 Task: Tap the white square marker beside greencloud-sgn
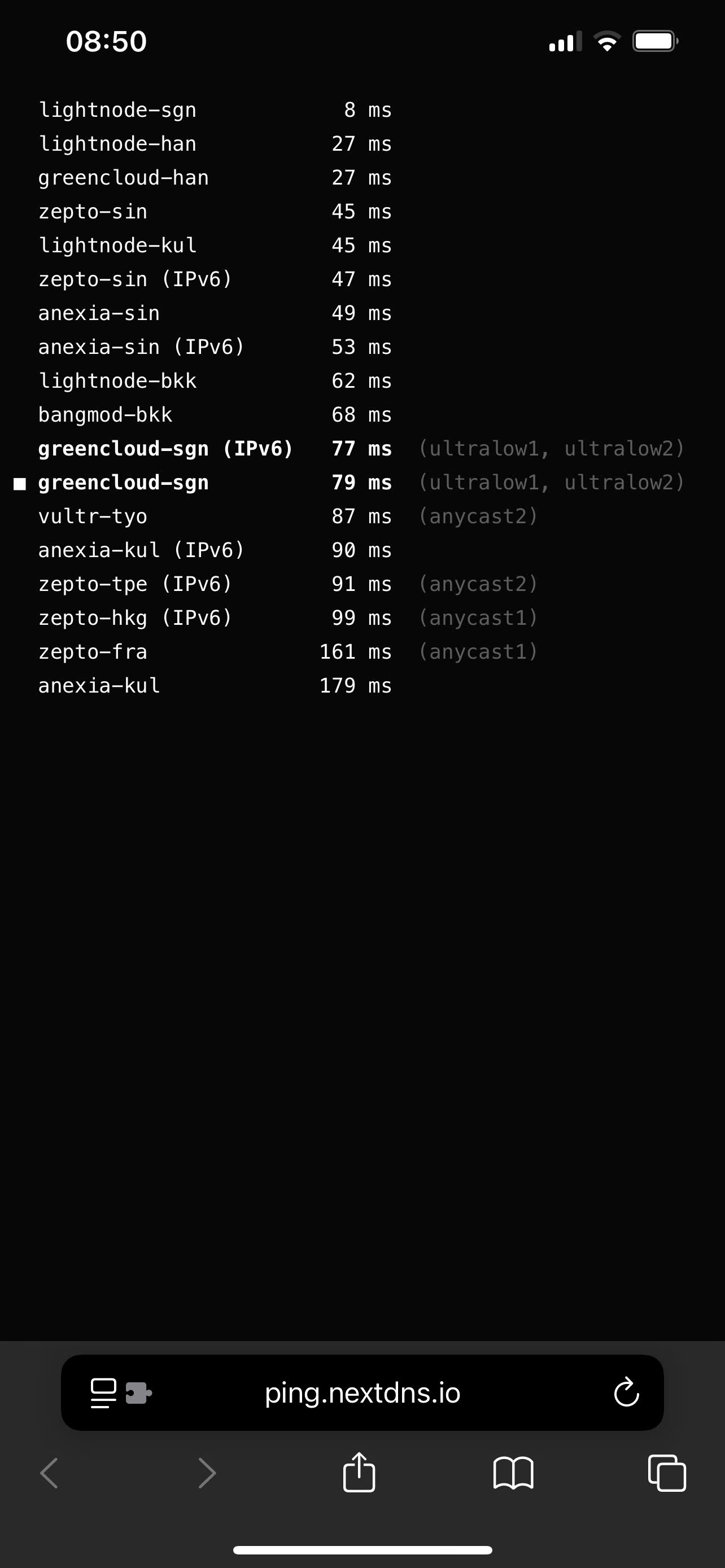pos(20,484)
